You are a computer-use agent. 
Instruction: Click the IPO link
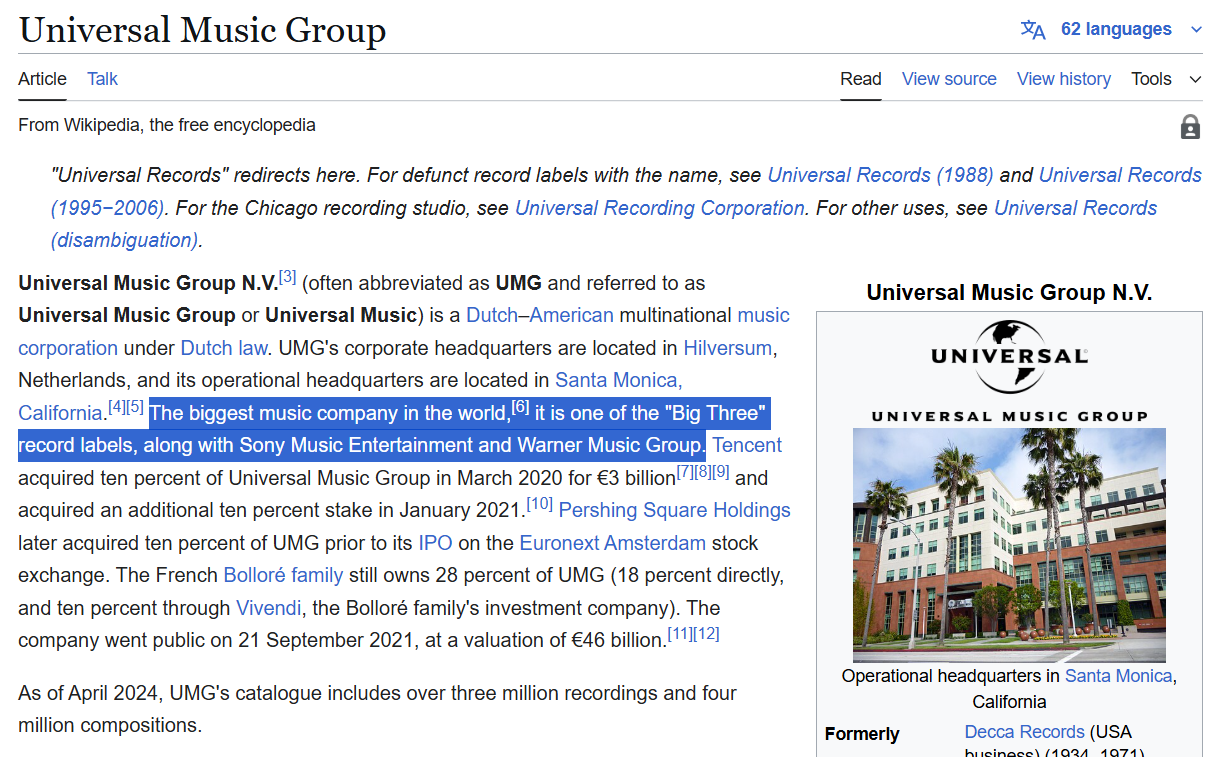pyautogui.click(x=435, y=543)
